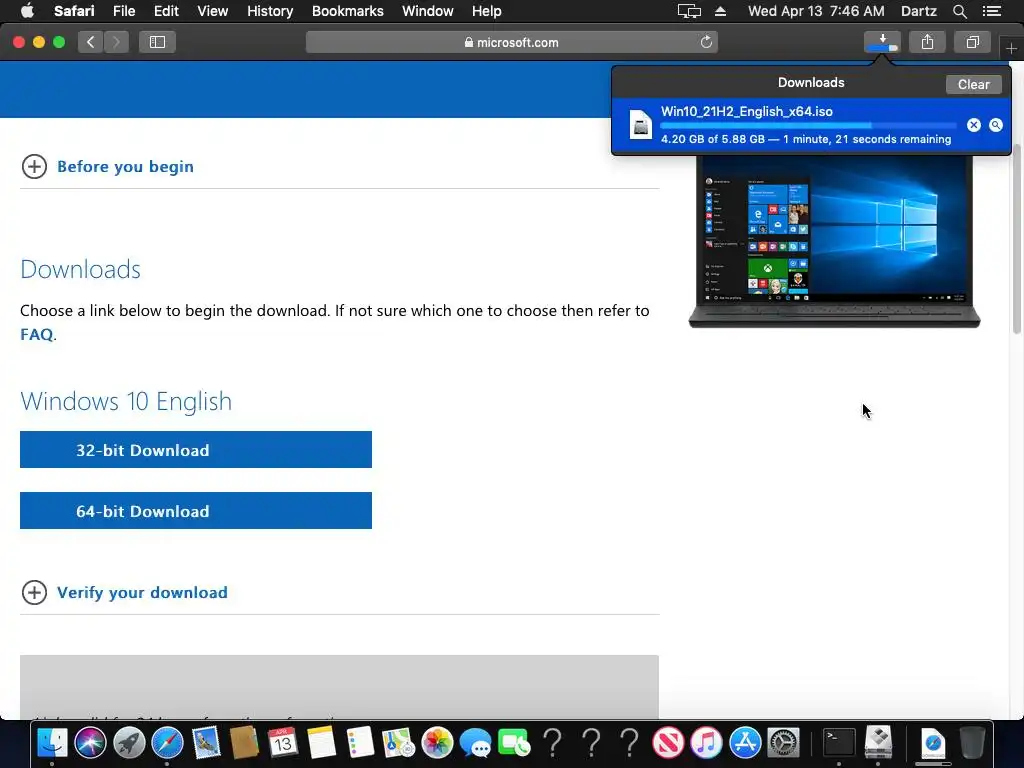Open the Help menu
The image size is (1024, 768).
tap(487, 11)
